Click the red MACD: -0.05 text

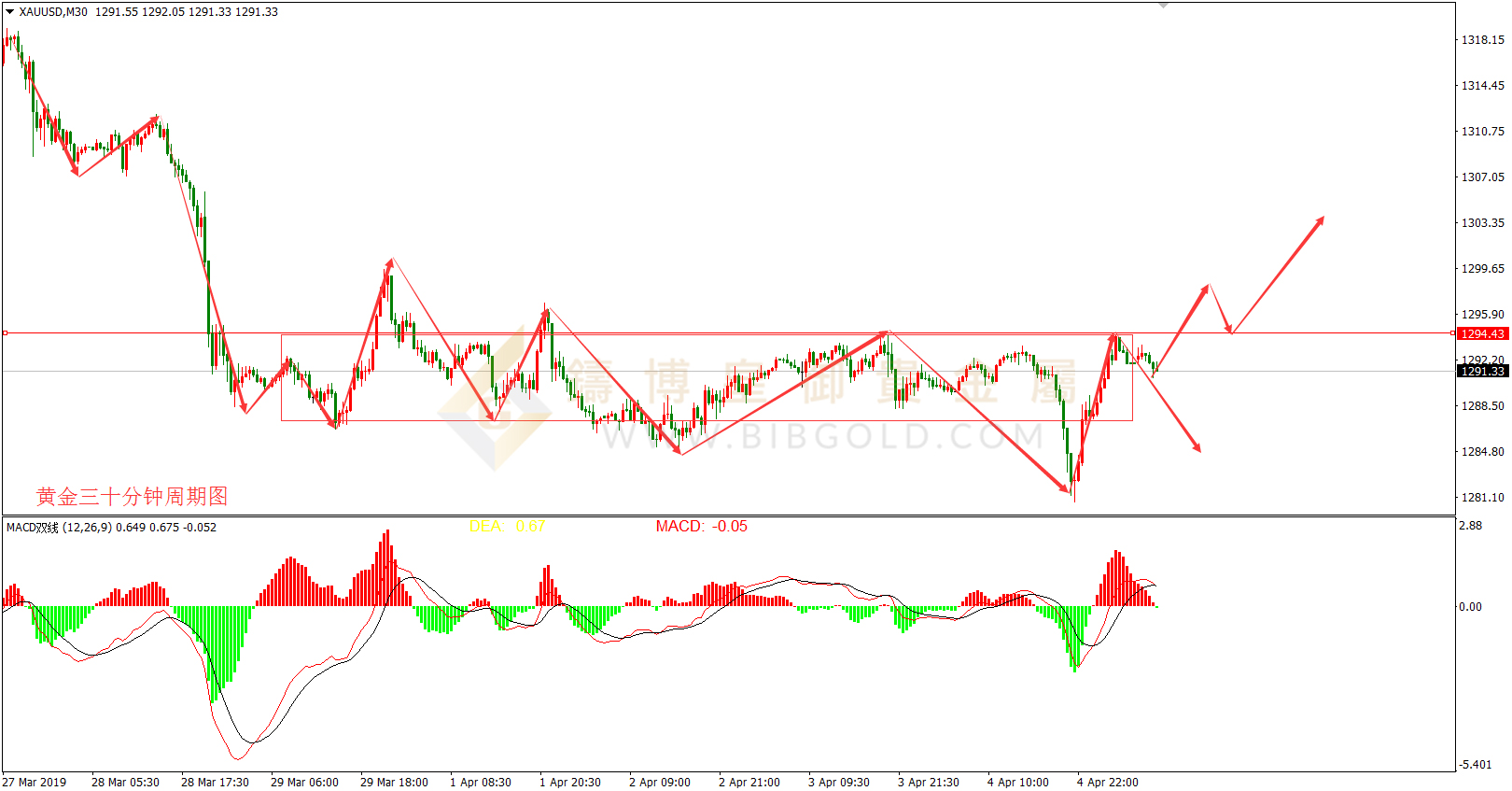point(701,527)
